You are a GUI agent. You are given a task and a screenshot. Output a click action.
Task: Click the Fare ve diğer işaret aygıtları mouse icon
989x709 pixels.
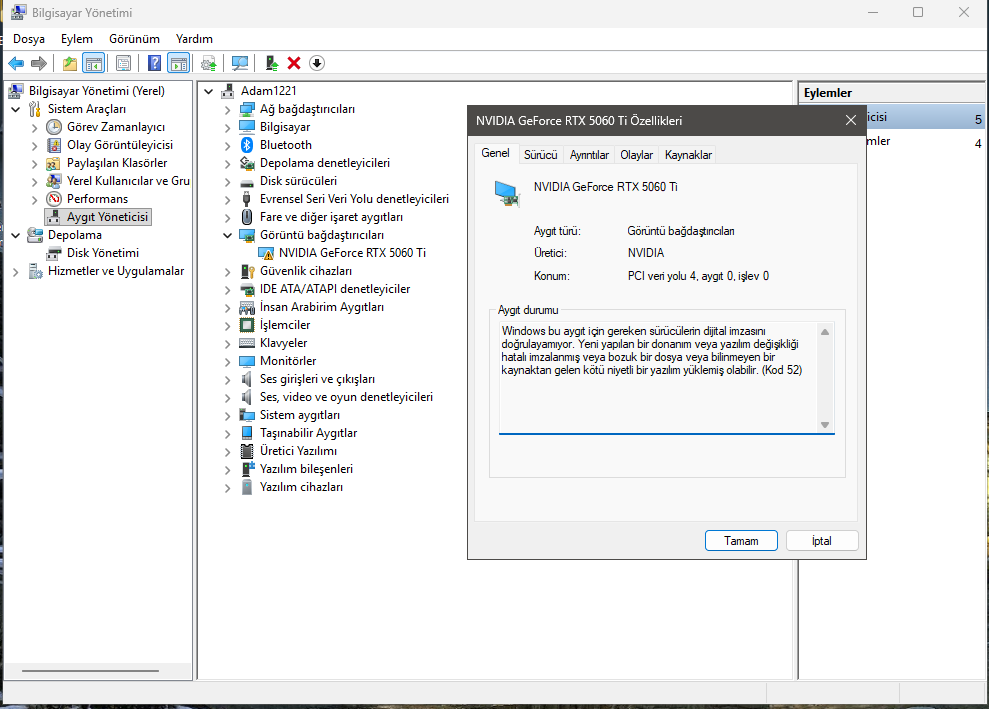tap(247, 217)
